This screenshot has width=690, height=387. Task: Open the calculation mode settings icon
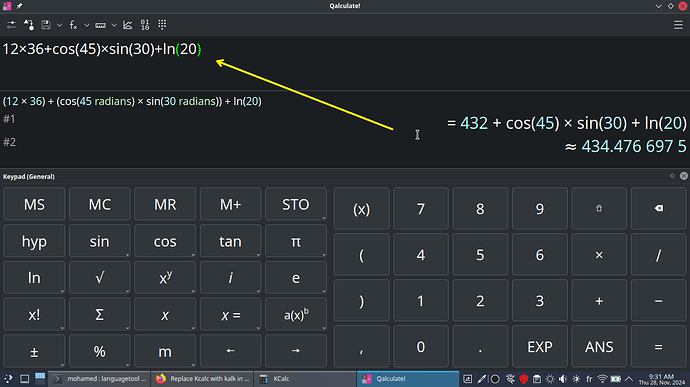11,25
